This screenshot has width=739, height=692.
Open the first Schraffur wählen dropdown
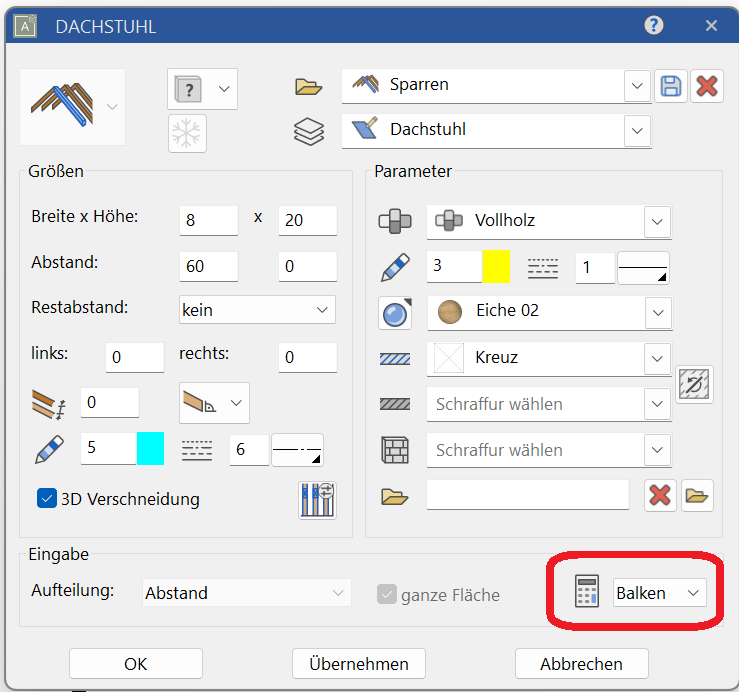(x=657, y=404)
